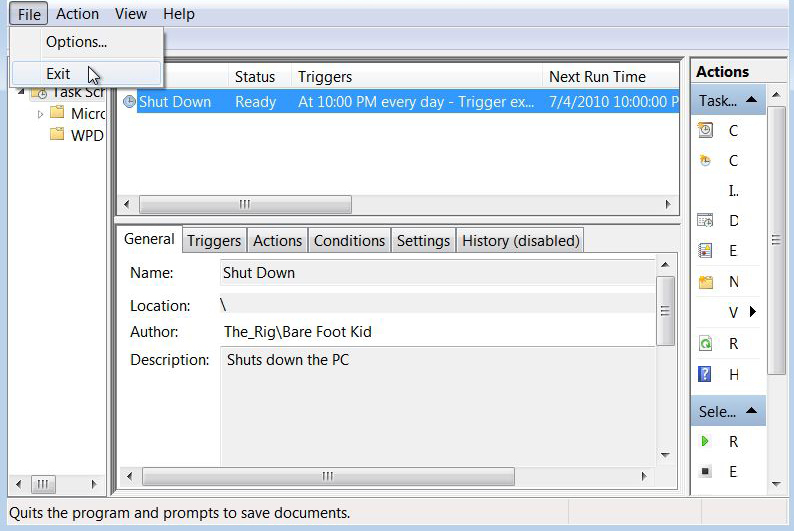Open the Help menu

[179, 14]
